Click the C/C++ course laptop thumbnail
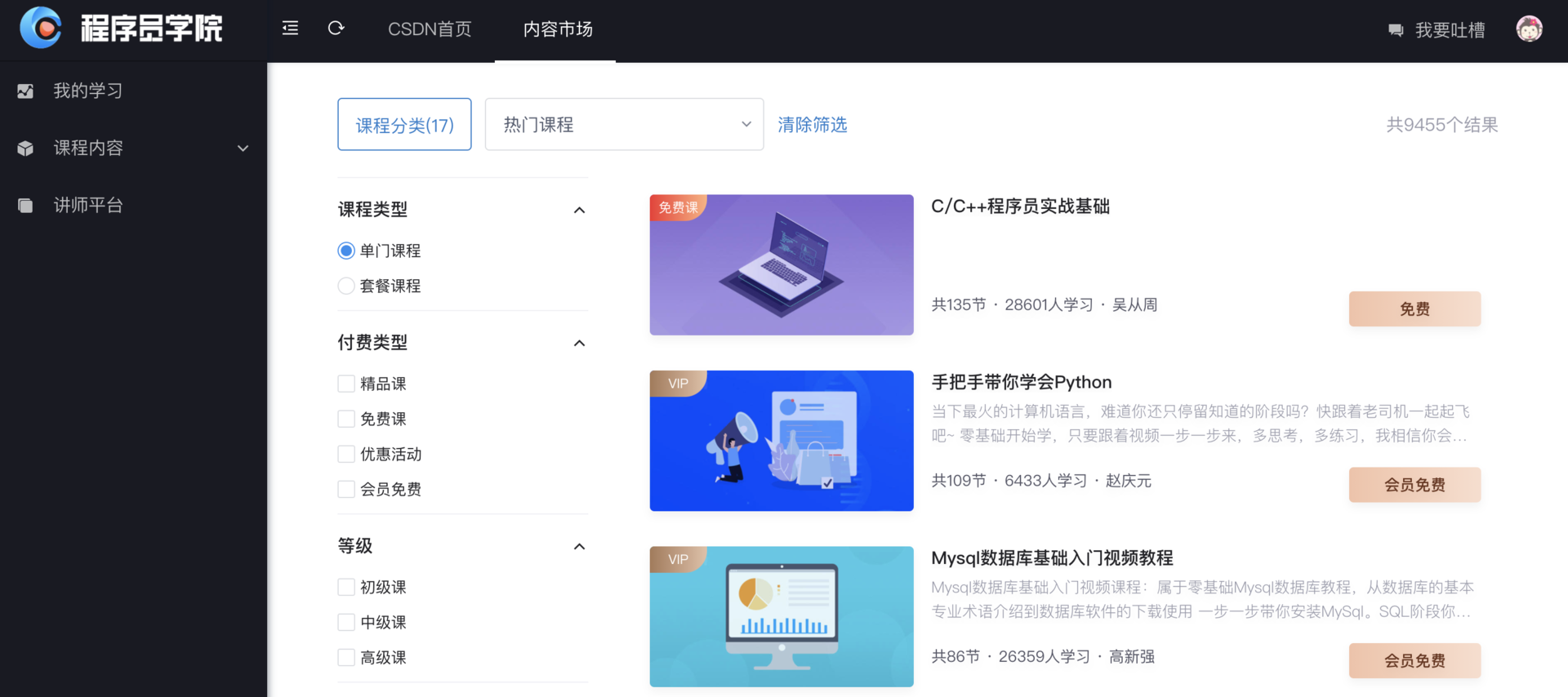This screenshot has height=697, width=1568. coord(782,264)
